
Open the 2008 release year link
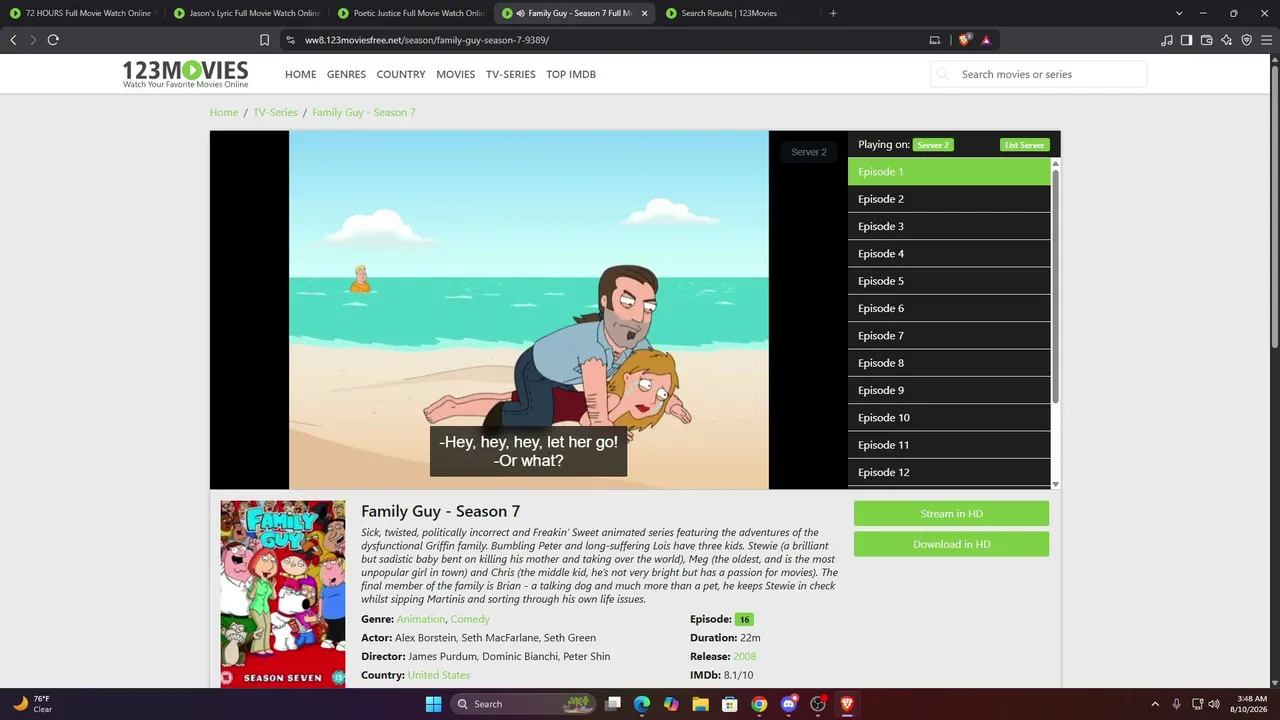[745, 656]
